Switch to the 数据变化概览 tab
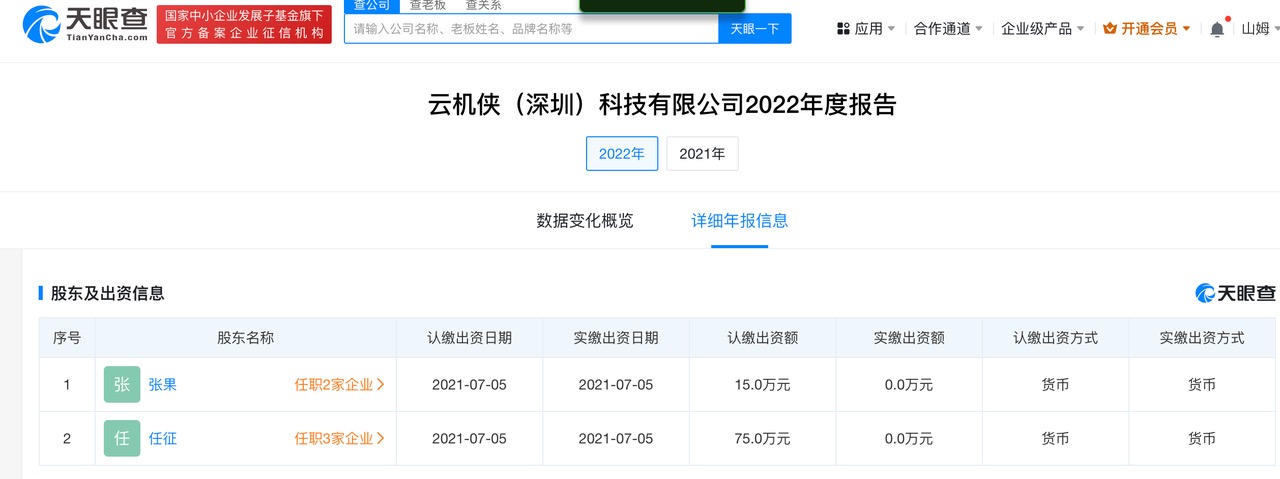The image size is (1280, 479). [585, 221]
